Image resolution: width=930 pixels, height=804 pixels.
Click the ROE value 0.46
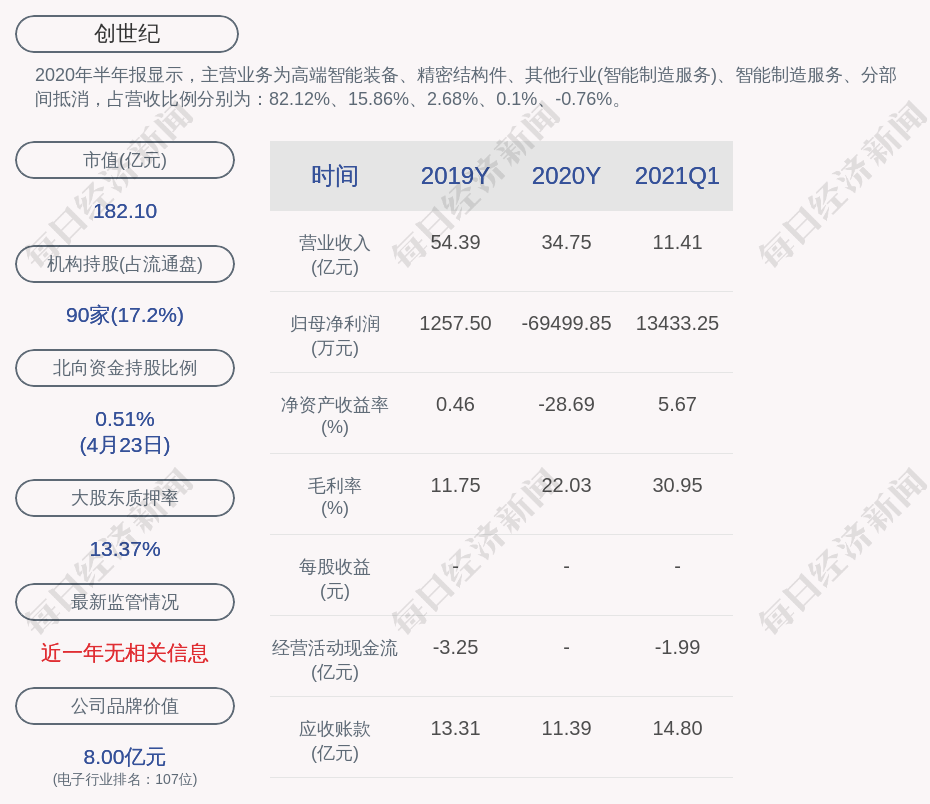pyautogui.click(x=455, y=404)
